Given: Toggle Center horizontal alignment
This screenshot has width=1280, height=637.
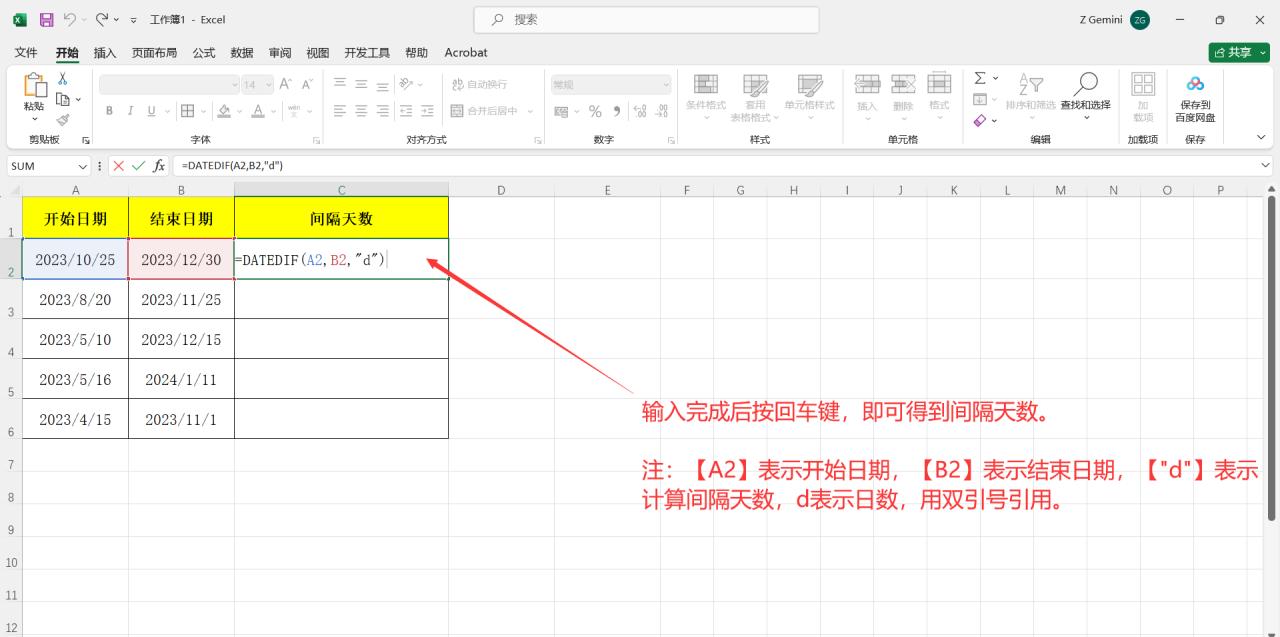Looking at the screenshot, I should coord(361,111).
